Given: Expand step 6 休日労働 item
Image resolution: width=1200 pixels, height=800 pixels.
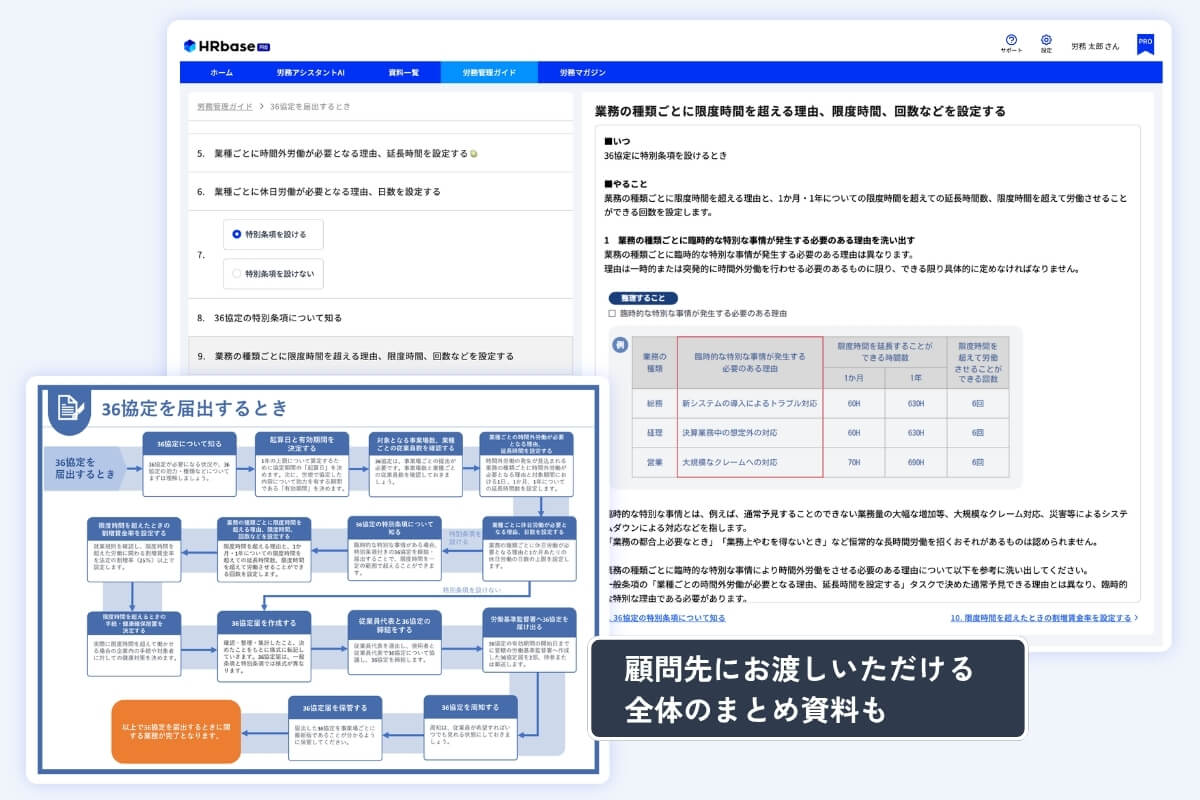Looking at the screenshot, I should pyautogui.click(x=381, y=191).
